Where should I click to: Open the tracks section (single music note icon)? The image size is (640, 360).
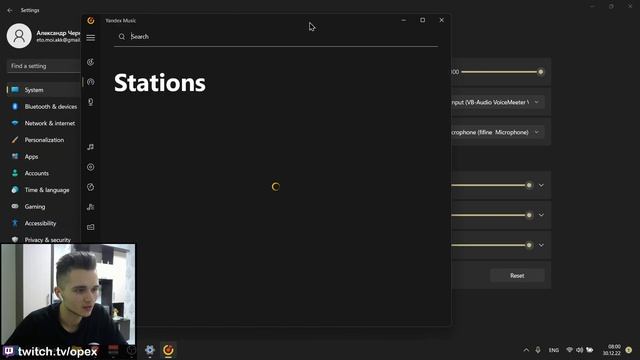(x=91, y=147)
